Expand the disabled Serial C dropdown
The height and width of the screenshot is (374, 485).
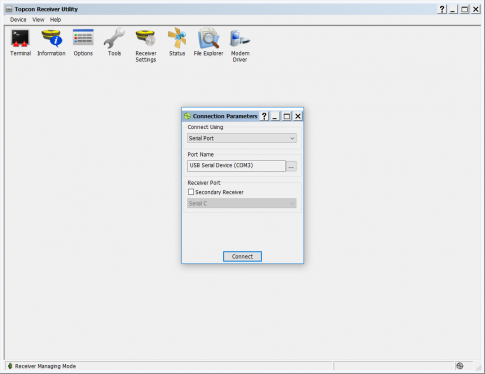[242, 203]
